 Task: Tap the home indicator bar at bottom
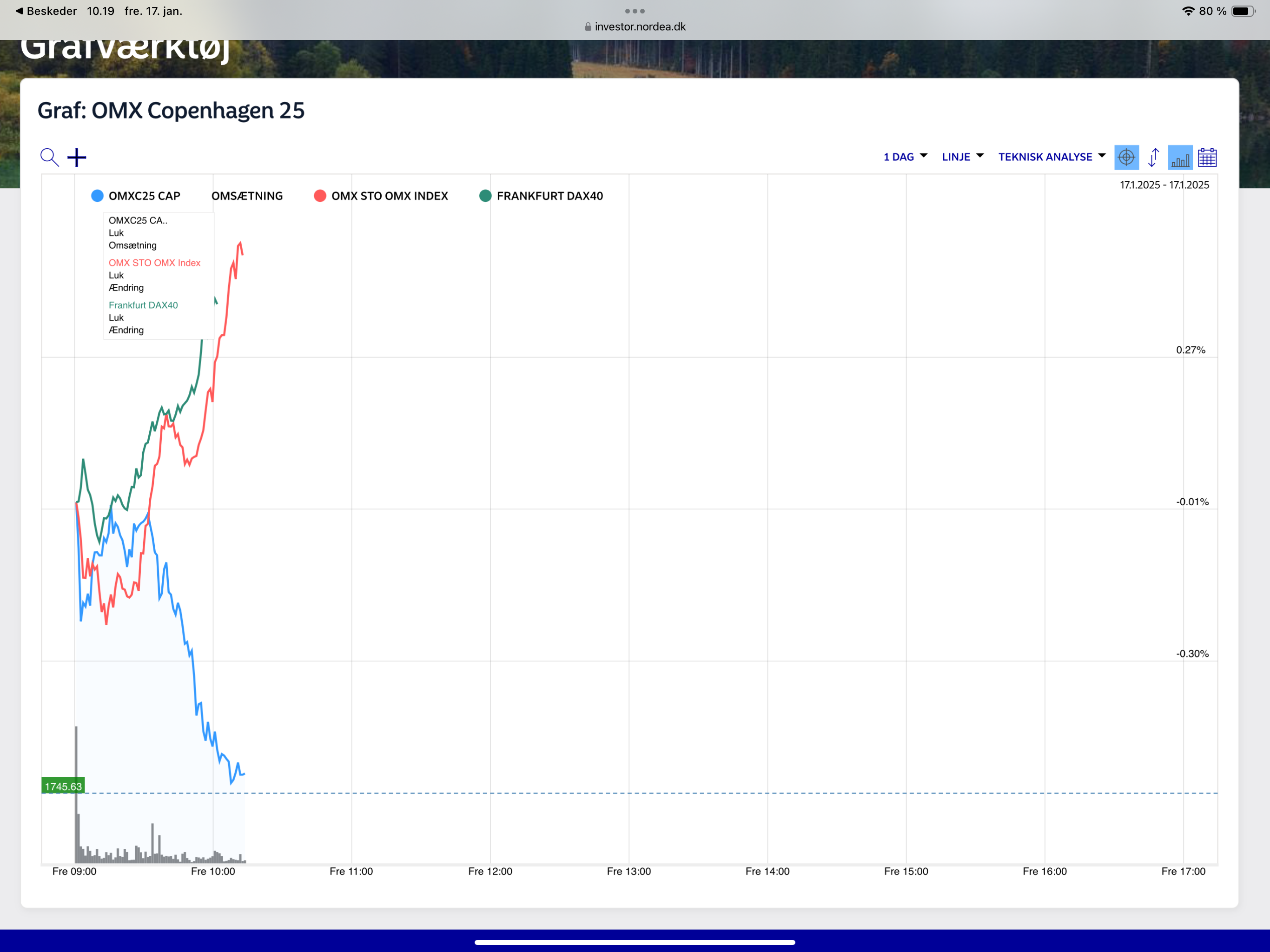click(635, 942)
